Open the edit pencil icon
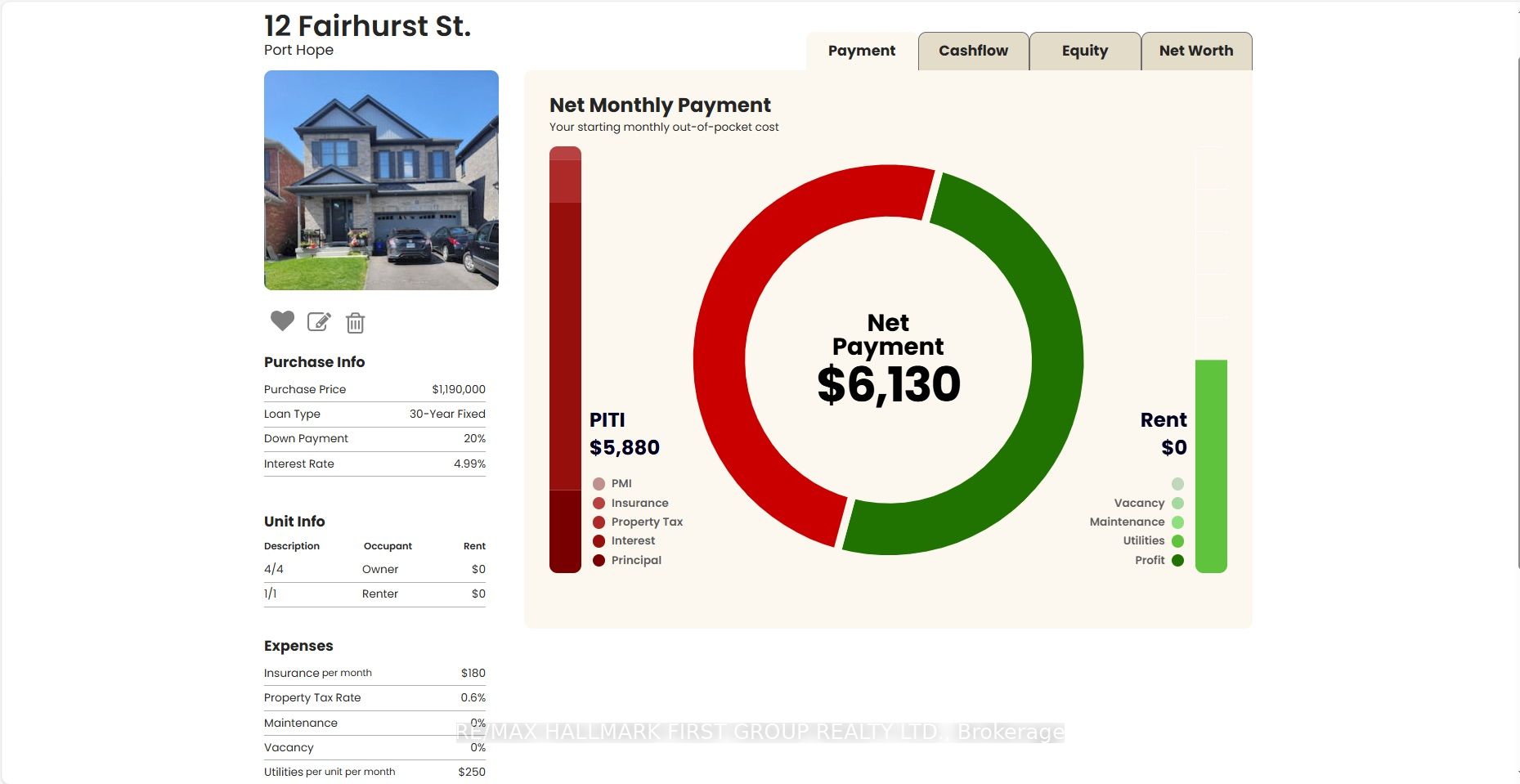The width and height of the screenshot is (1520, 784). 319,322
